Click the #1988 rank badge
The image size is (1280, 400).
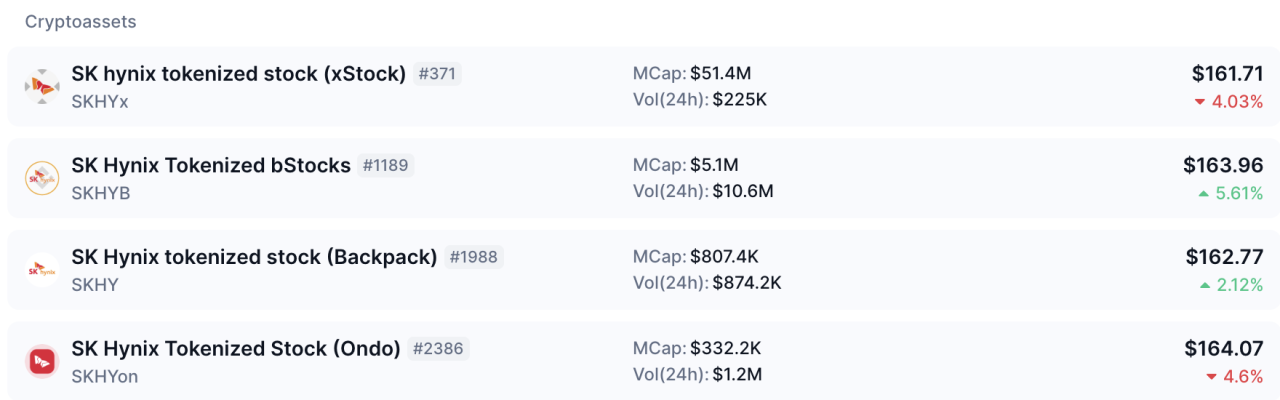click(x=474, y=257)
